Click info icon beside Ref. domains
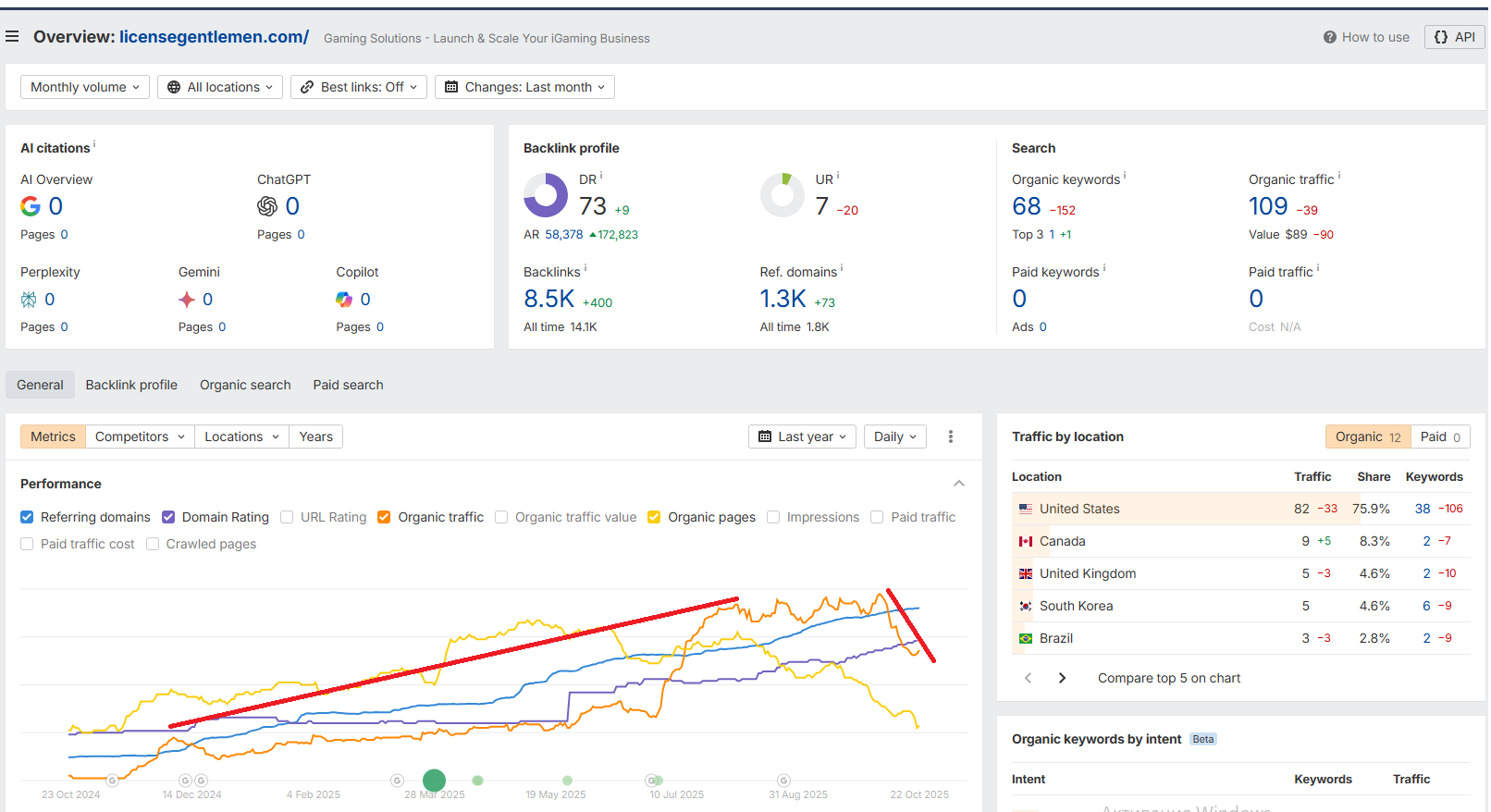The image size is (1491, 812). (842, 268)
